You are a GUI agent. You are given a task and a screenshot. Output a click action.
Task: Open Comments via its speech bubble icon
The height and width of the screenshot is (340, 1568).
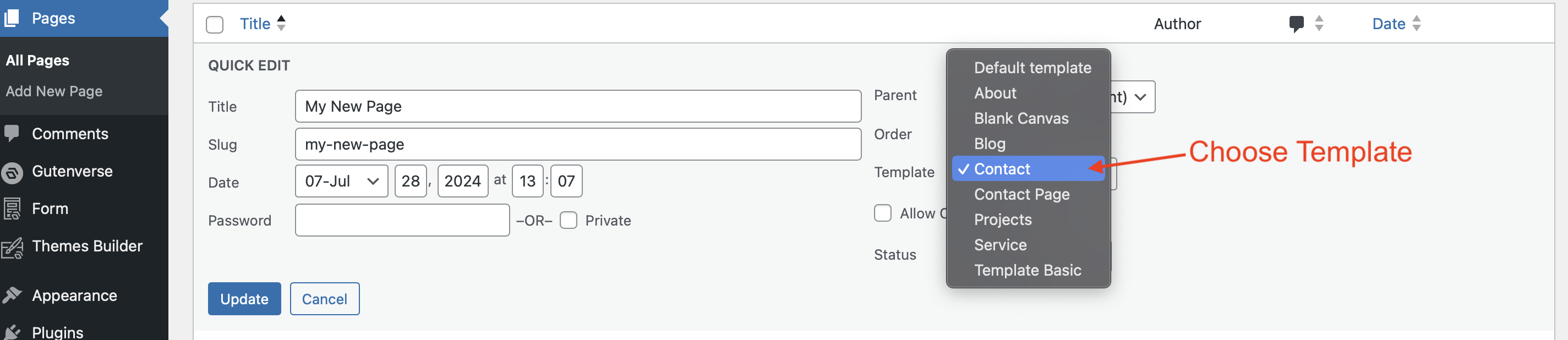[x=12, y=133]
